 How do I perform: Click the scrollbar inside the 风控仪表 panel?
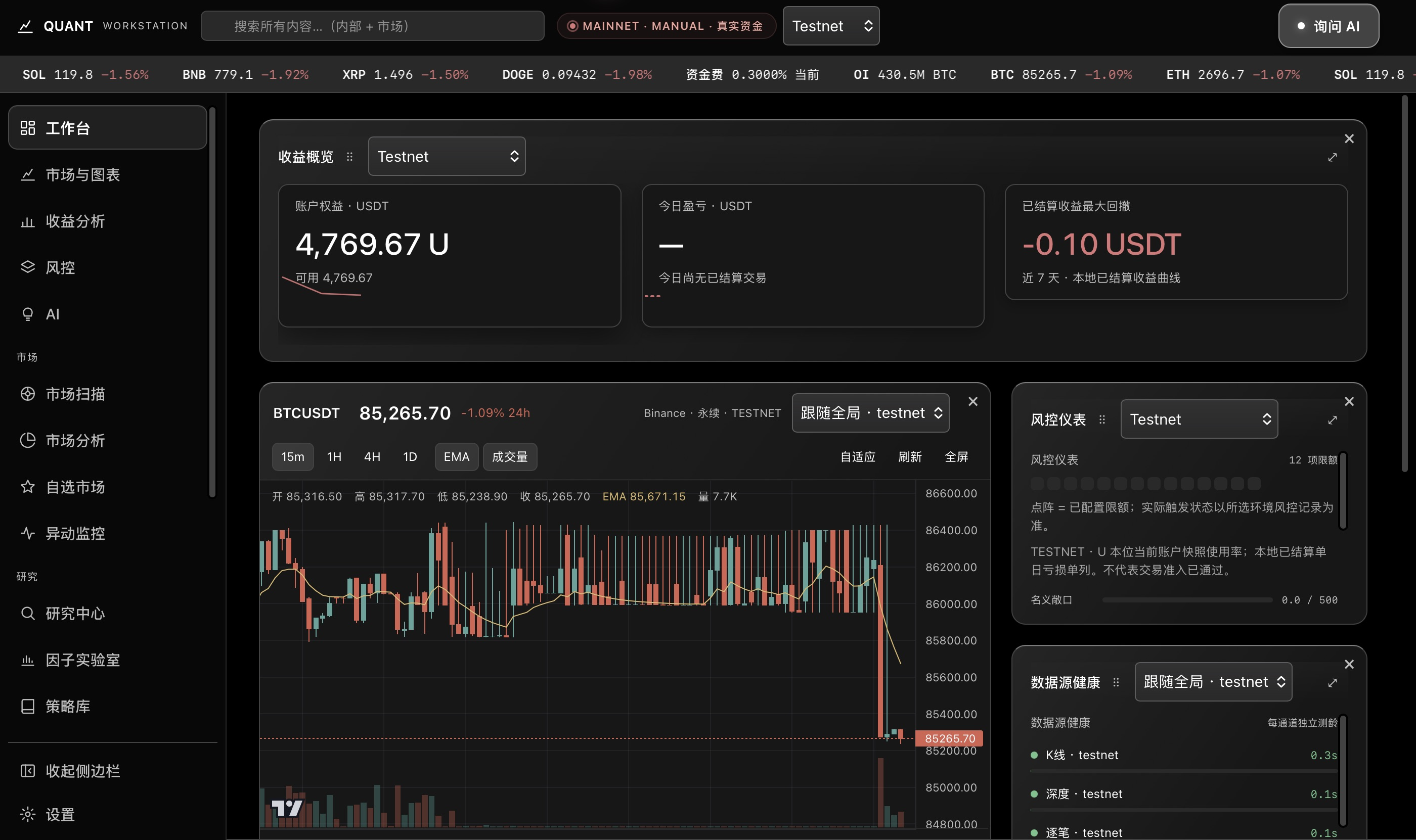(x=1342, y=490)
